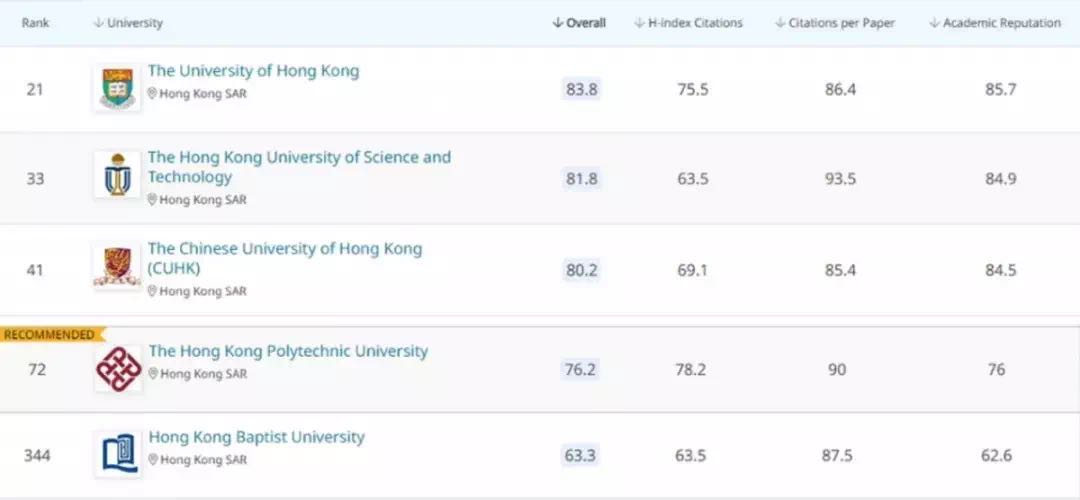Click the CUHK emblem logo
Image resolution: width=1080 pixels, height=500 pixels.
[x=117, y=267]
